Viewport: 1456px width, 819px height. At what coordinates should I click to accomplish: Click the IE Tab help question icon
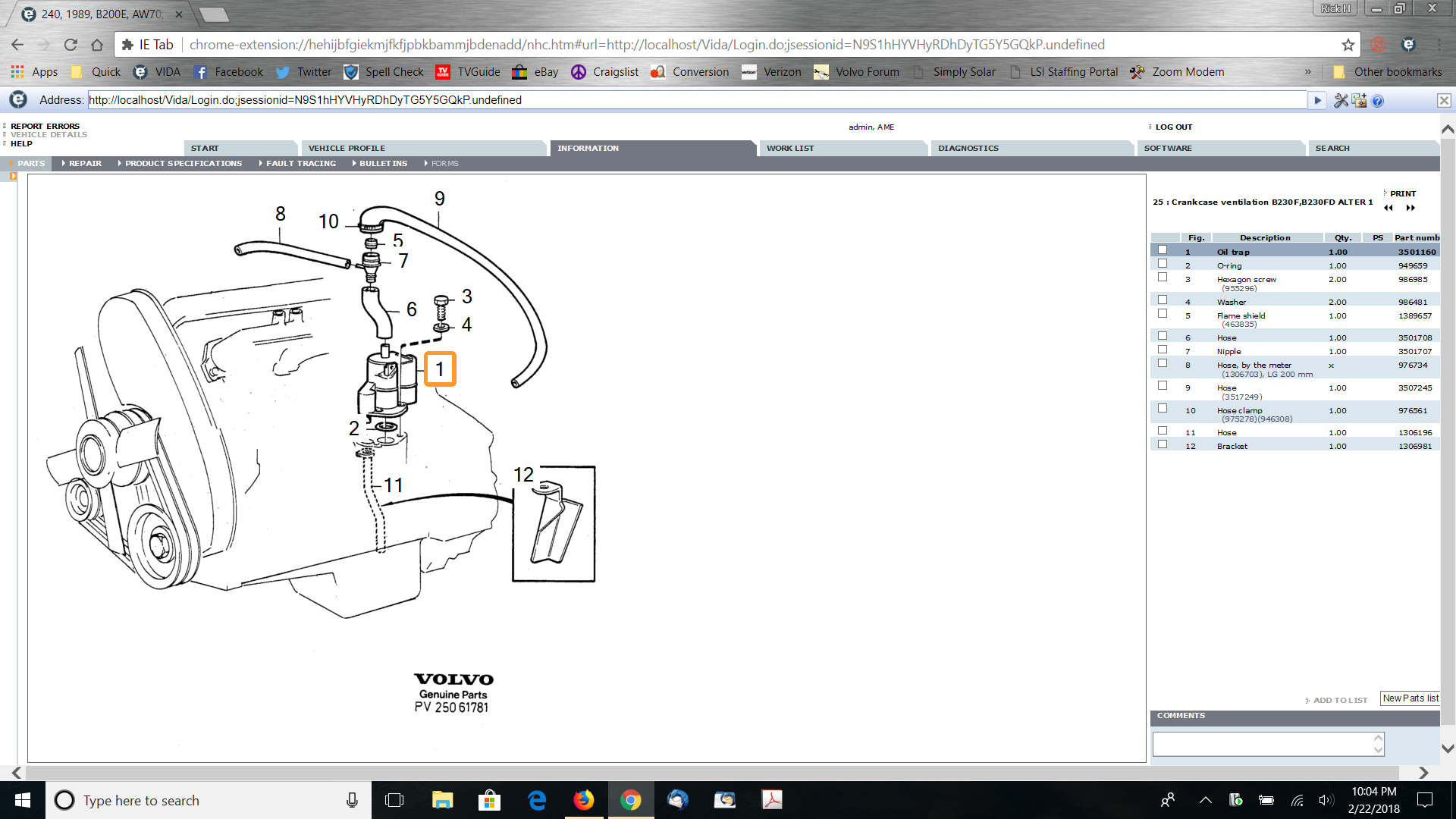tap(1378, 100)
